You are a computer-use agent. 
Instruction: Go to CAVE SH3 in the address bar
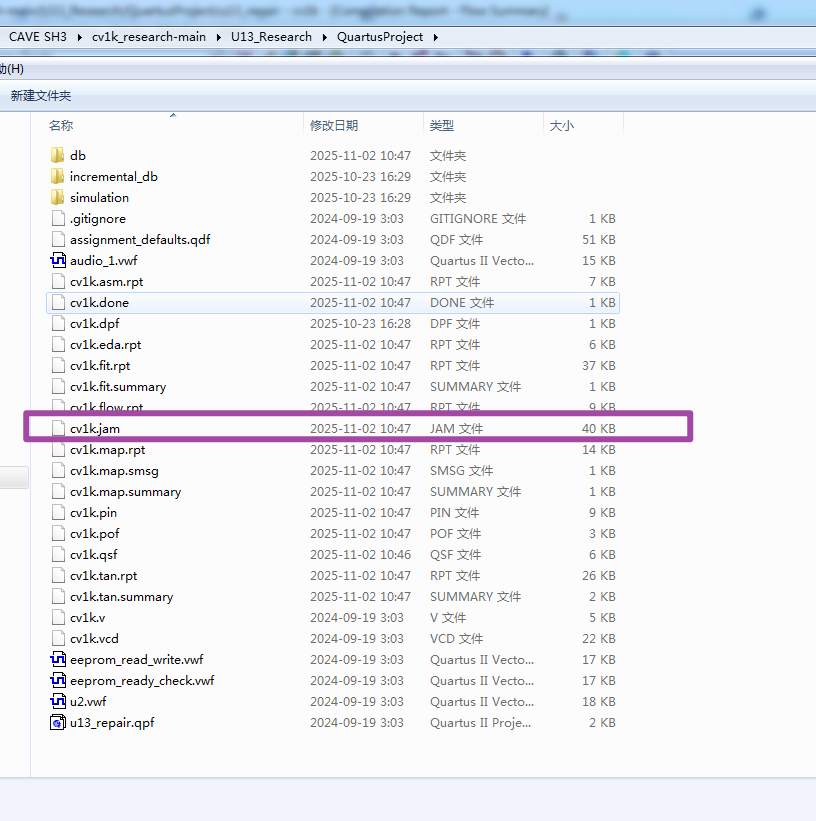[38, 37]
